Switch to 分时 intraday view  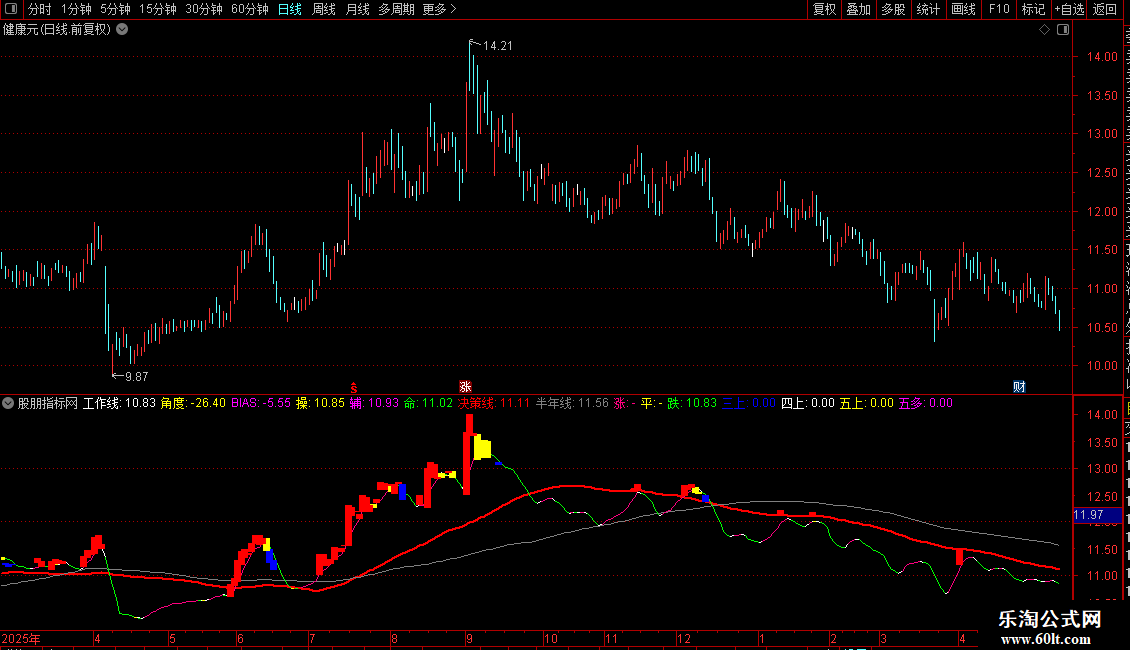pos(40,9)
